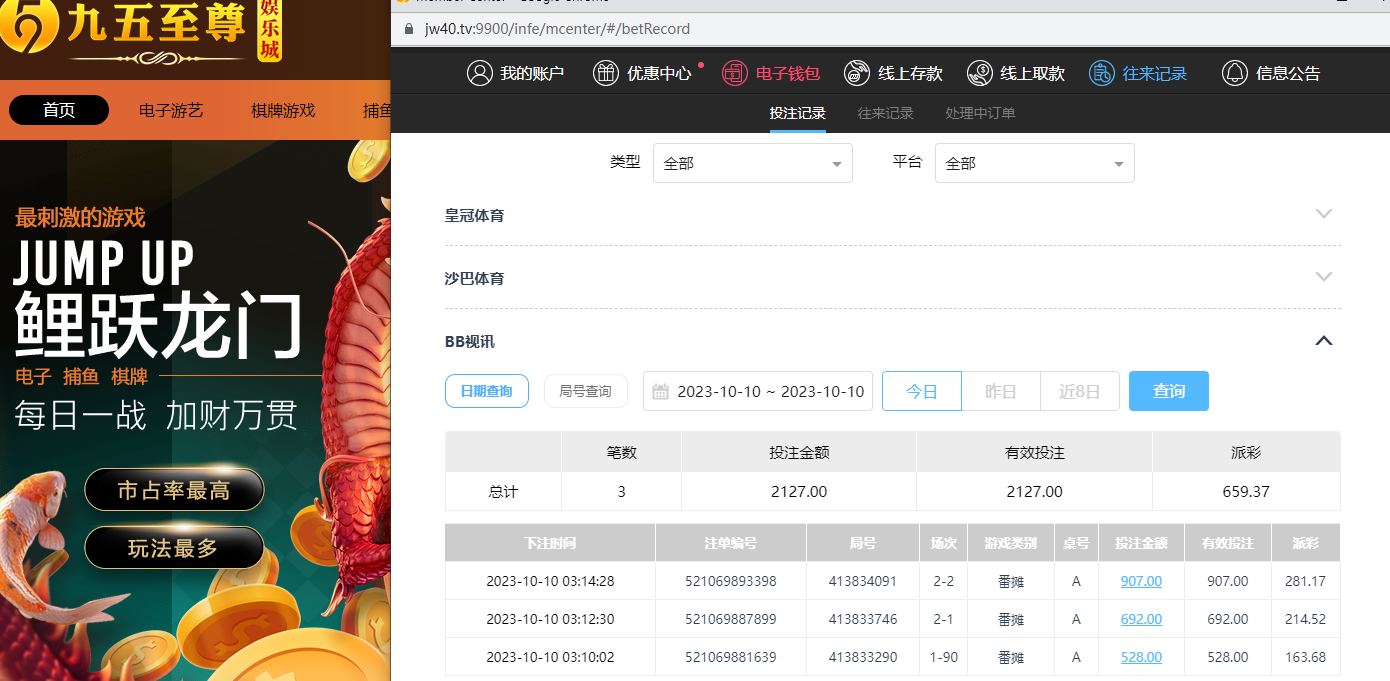
Task: Click the 我的账户 user icon
Action: coord(480,73)
